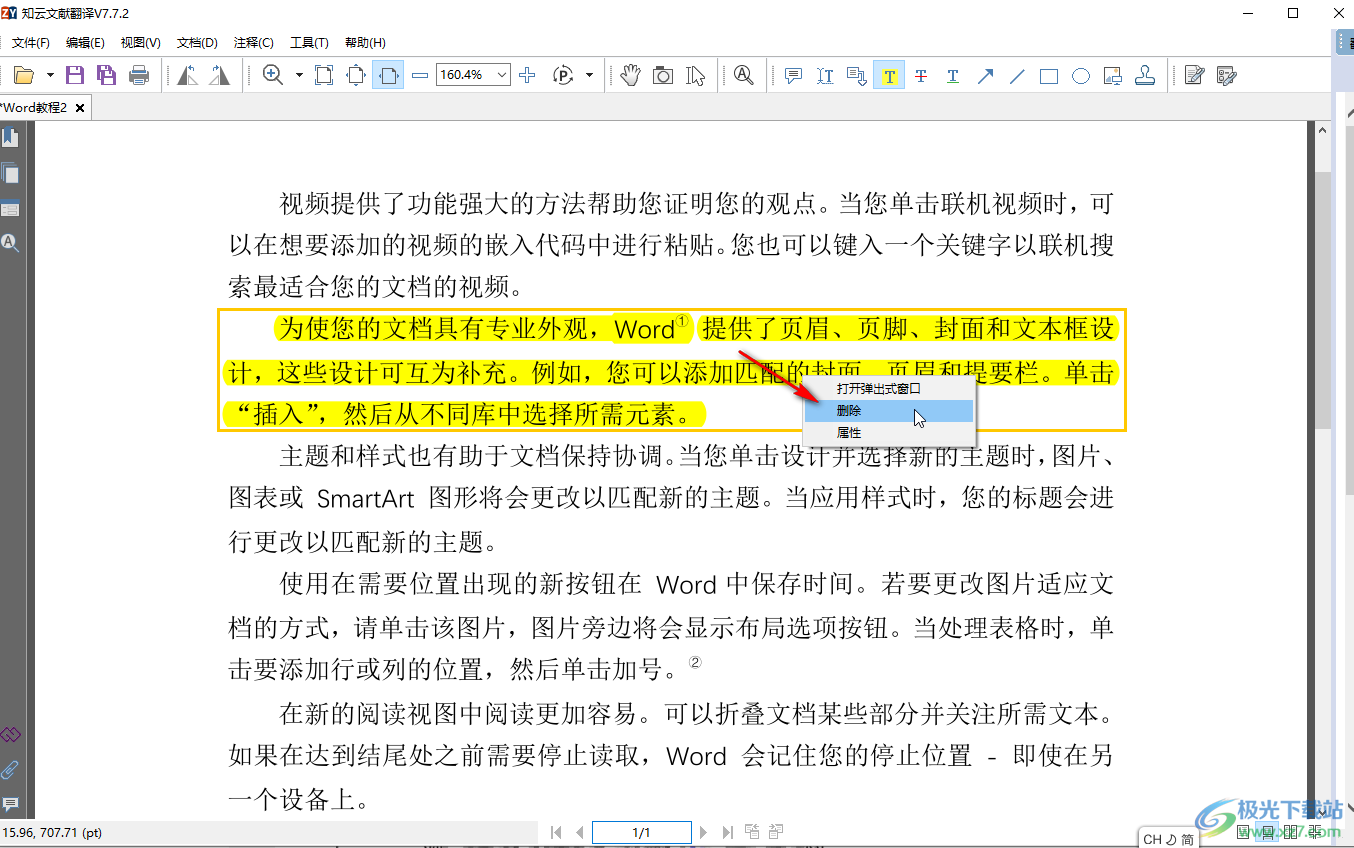This screenshot has width=1354, height=848.
Task: Go to the previous page
Action: point(579,832)
